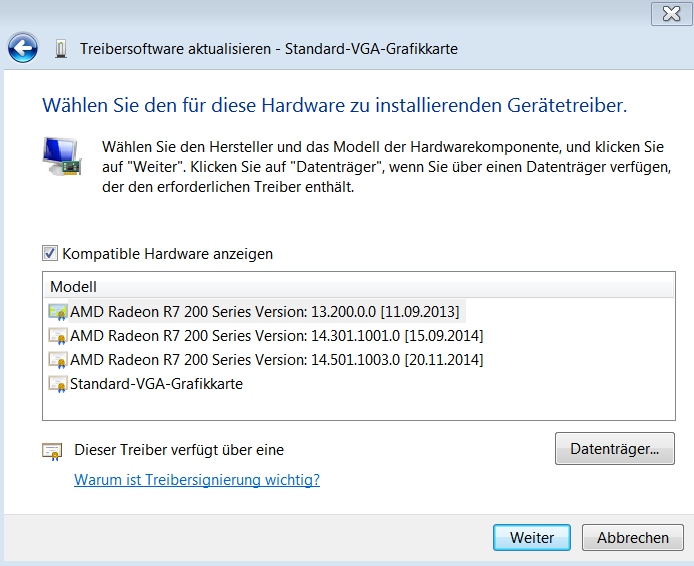Click the device icon beside the window title
The height and width of the screenshot is (566, 694).
[x=61, y=49]
